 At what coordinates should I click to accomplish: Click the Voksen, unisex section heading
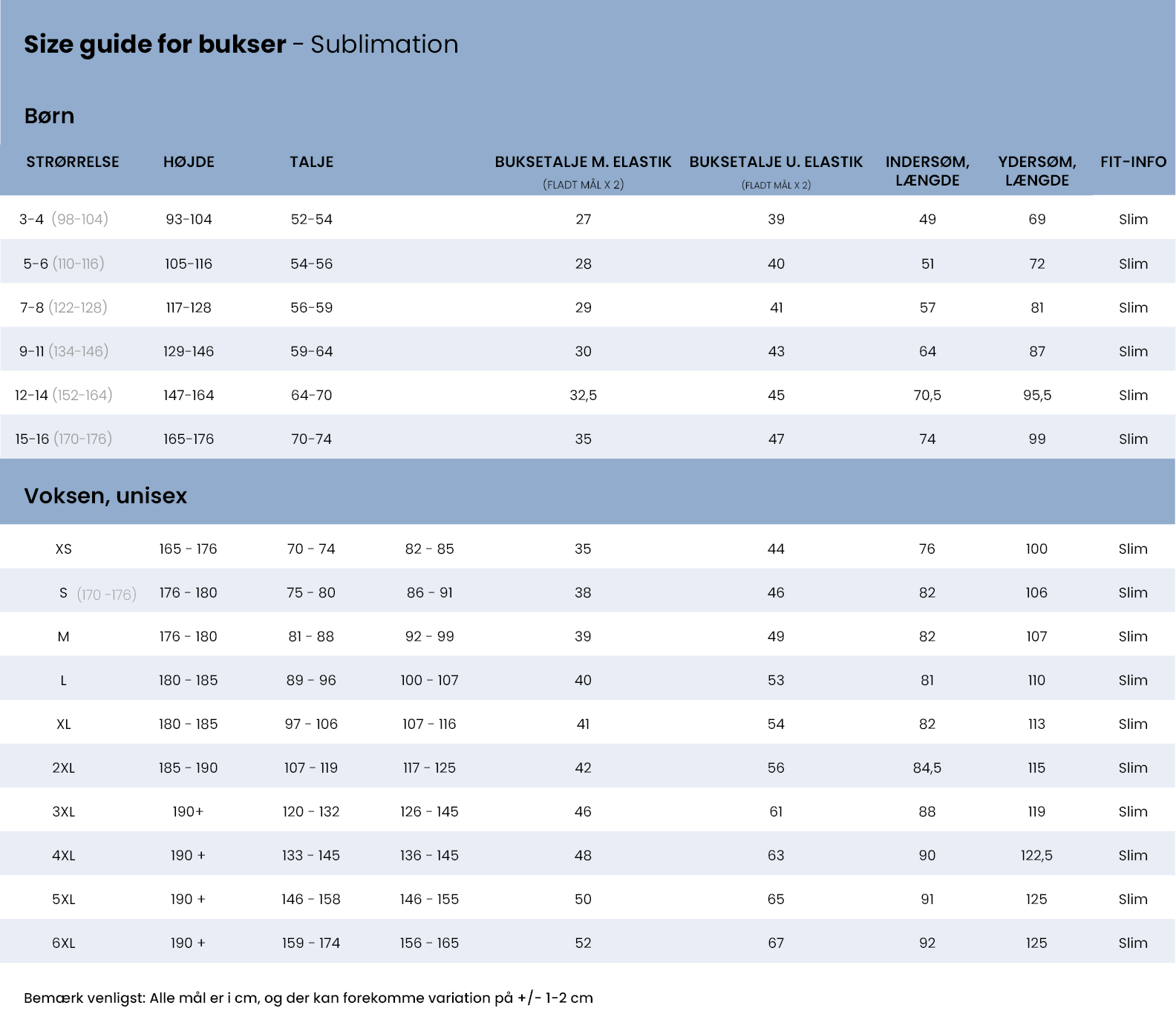[105, 496]
